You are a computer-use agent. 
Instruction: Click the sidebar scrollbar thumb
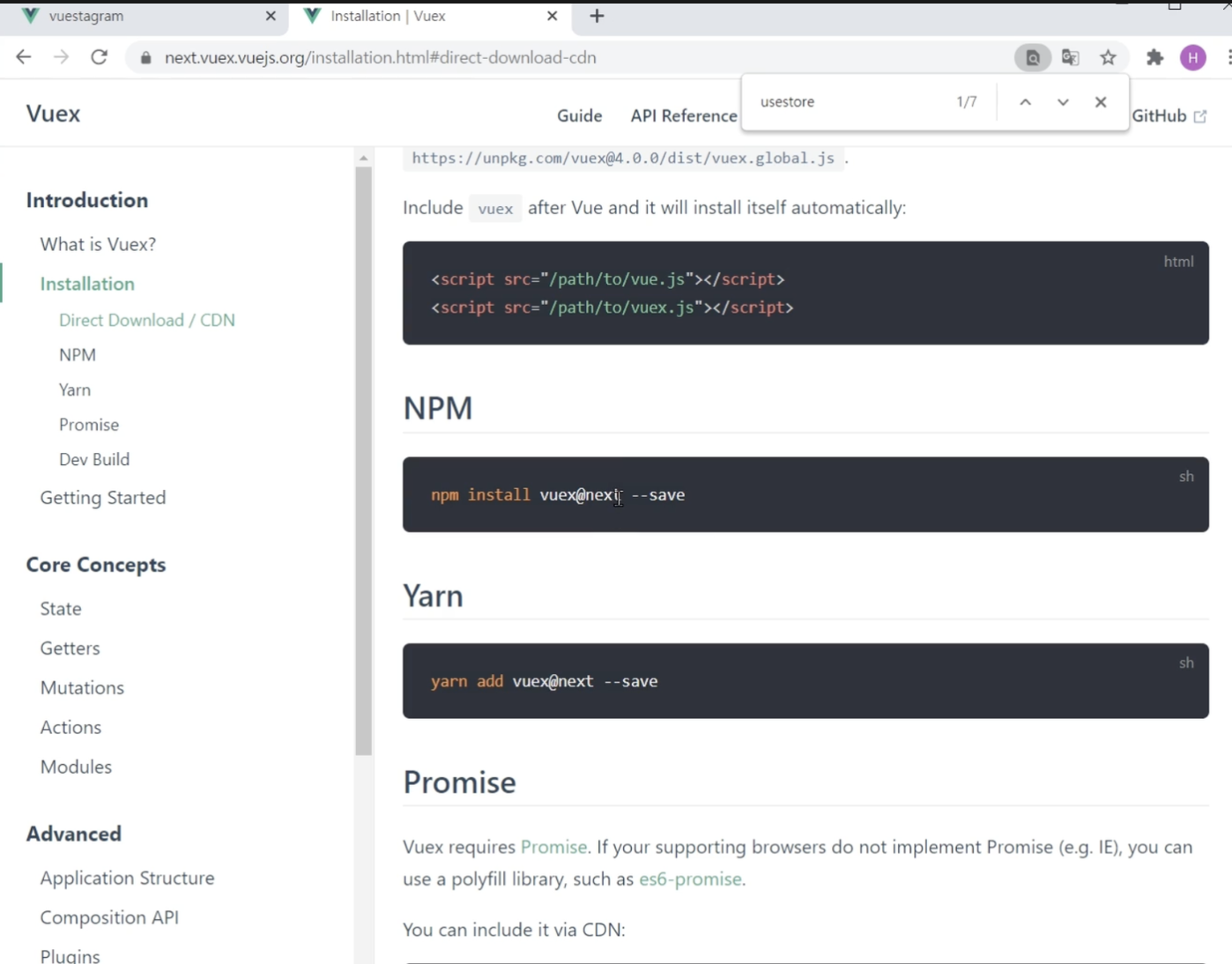pyautogui.click(x=364, y=461)
